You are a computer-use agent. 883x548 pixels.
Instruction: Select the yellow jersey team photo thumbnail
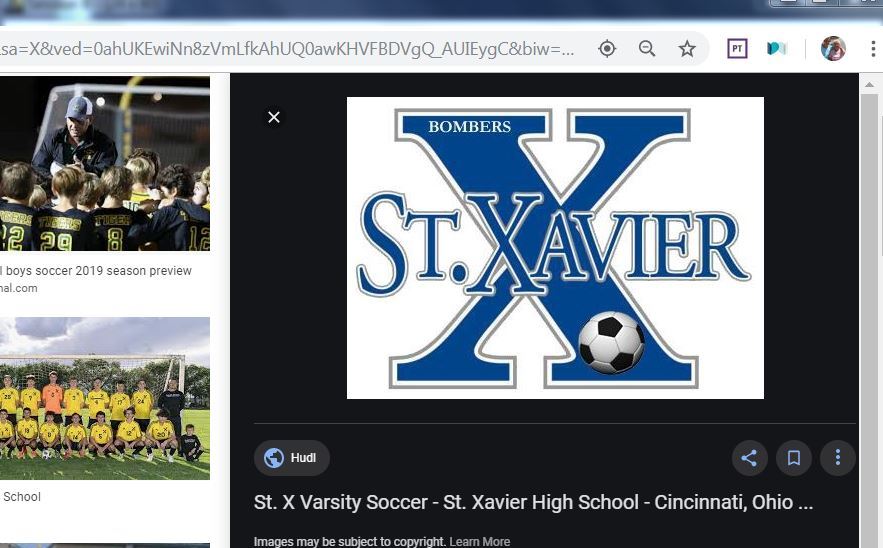point(105,398)
